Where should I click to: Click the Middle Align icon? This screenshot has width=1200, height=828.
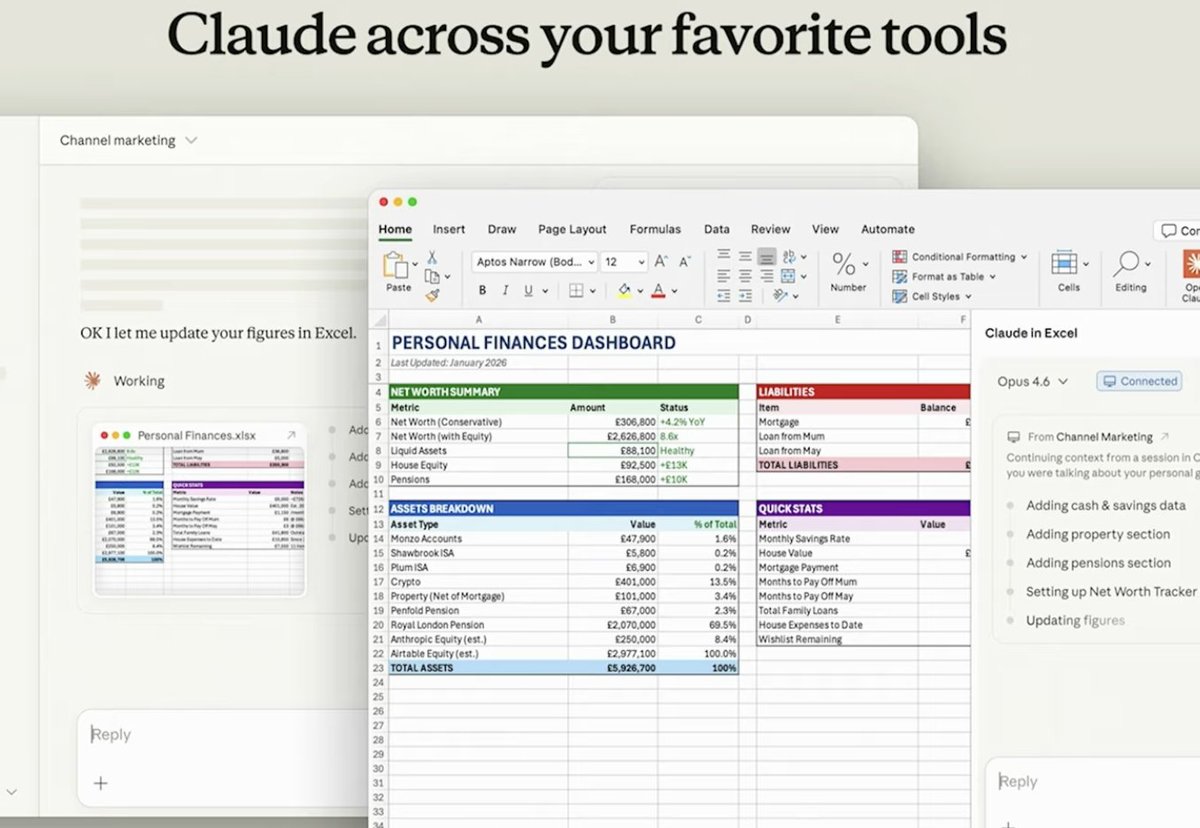(x=745, y=257)
